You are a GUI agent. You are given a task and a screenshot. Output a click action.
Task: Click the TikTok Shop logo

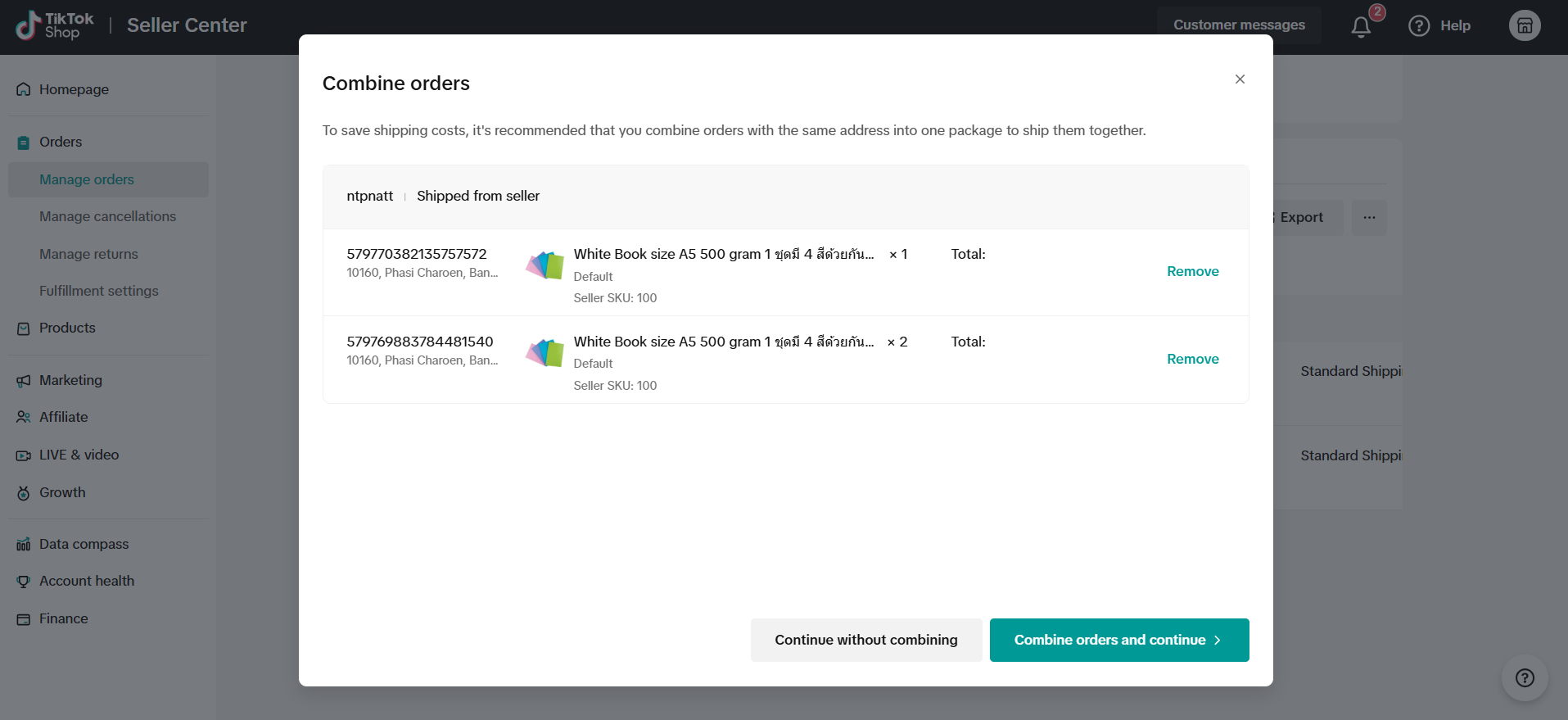tap(54, 25)
